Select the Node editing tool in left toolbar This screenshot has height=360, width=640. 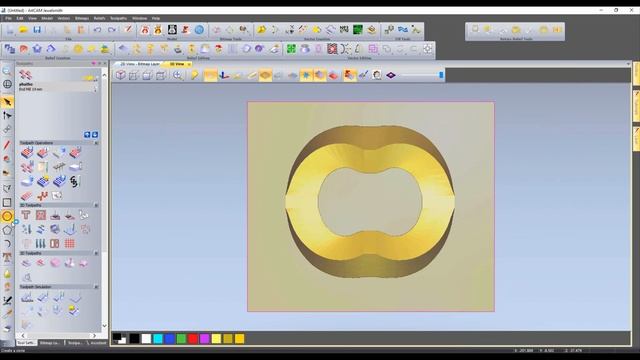pyautogui.click(x=7, y=116)
